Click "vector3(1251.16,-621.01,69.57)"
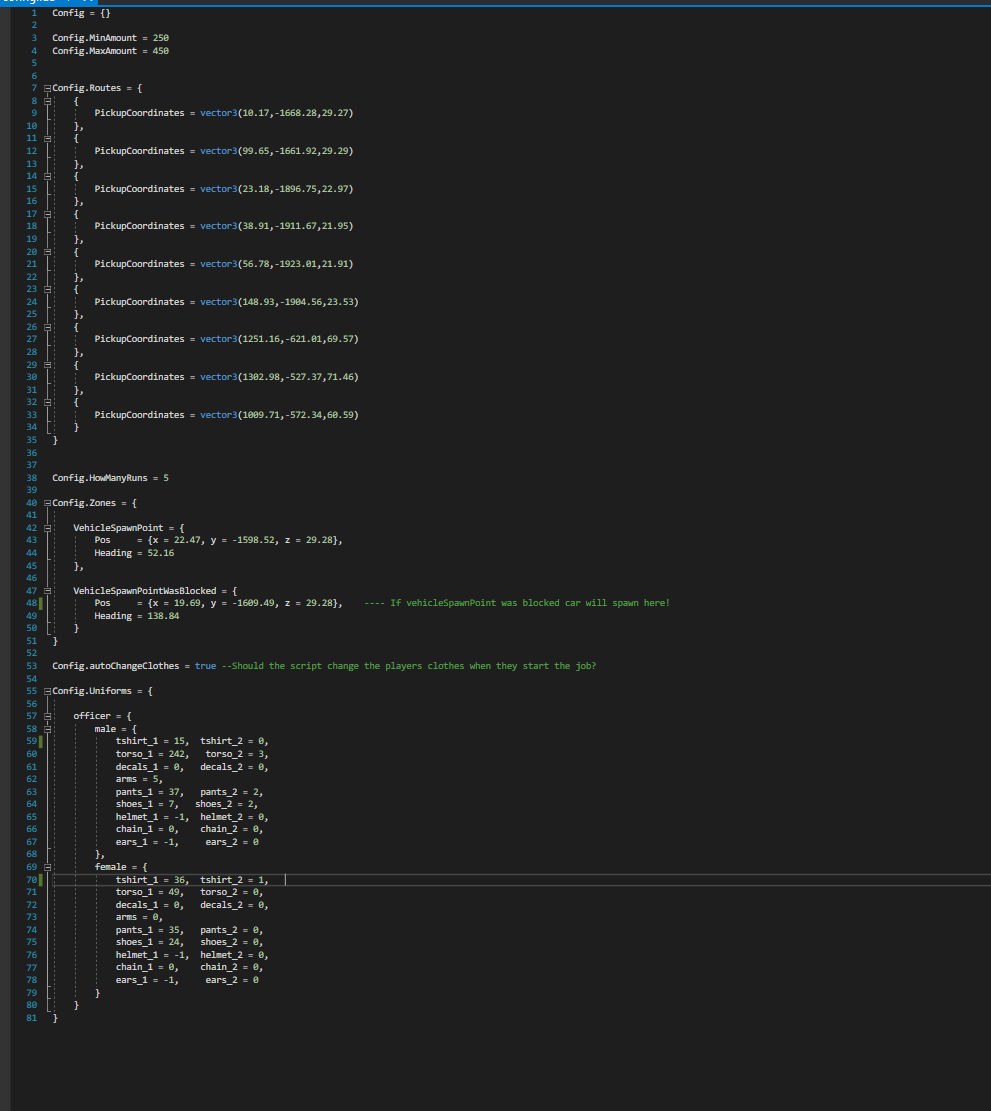The width and height of the screenshot is (991, 1111). [279, 339]
